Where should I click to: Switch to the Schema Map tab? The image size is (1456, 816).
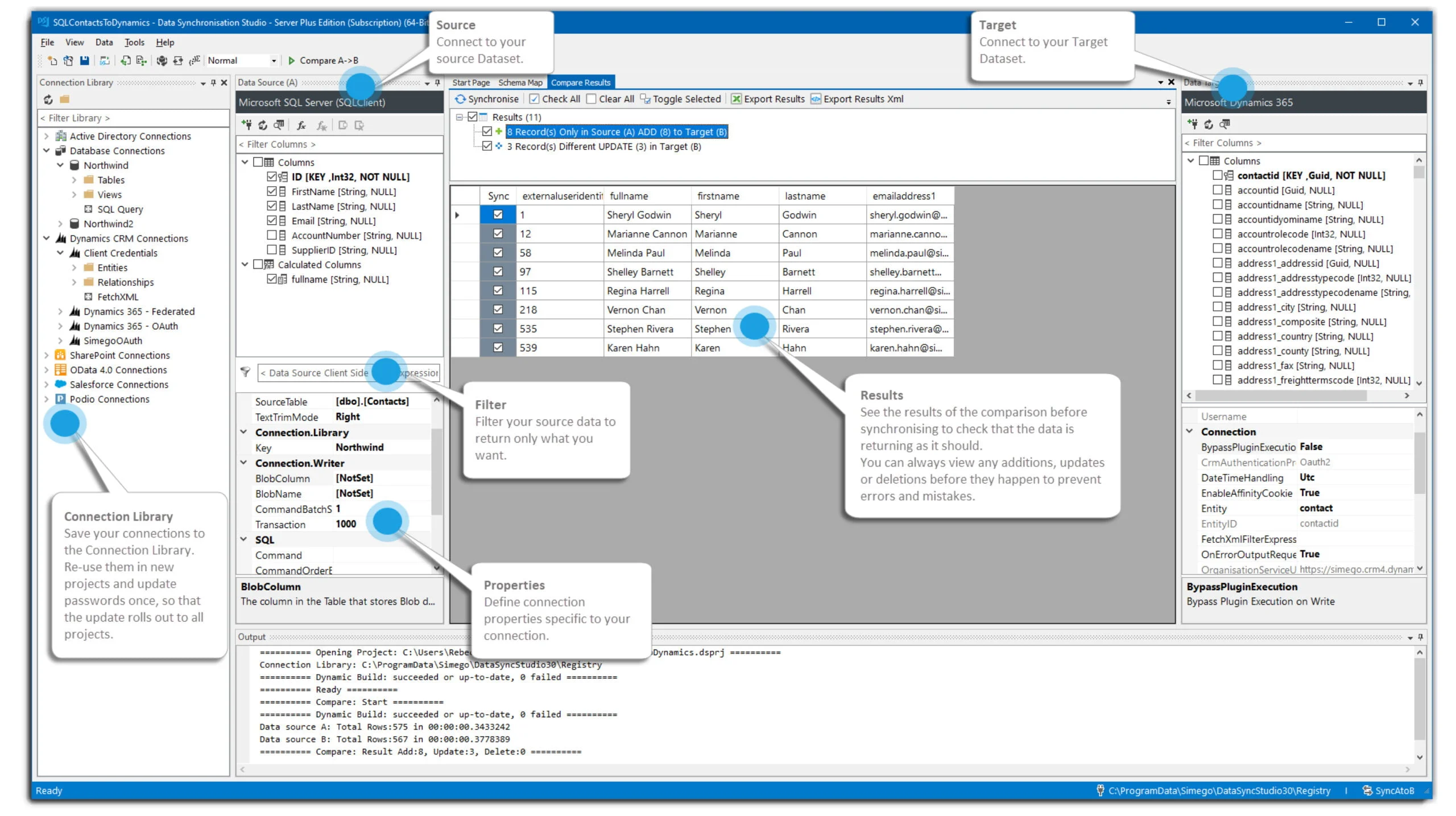coord(520,83)
